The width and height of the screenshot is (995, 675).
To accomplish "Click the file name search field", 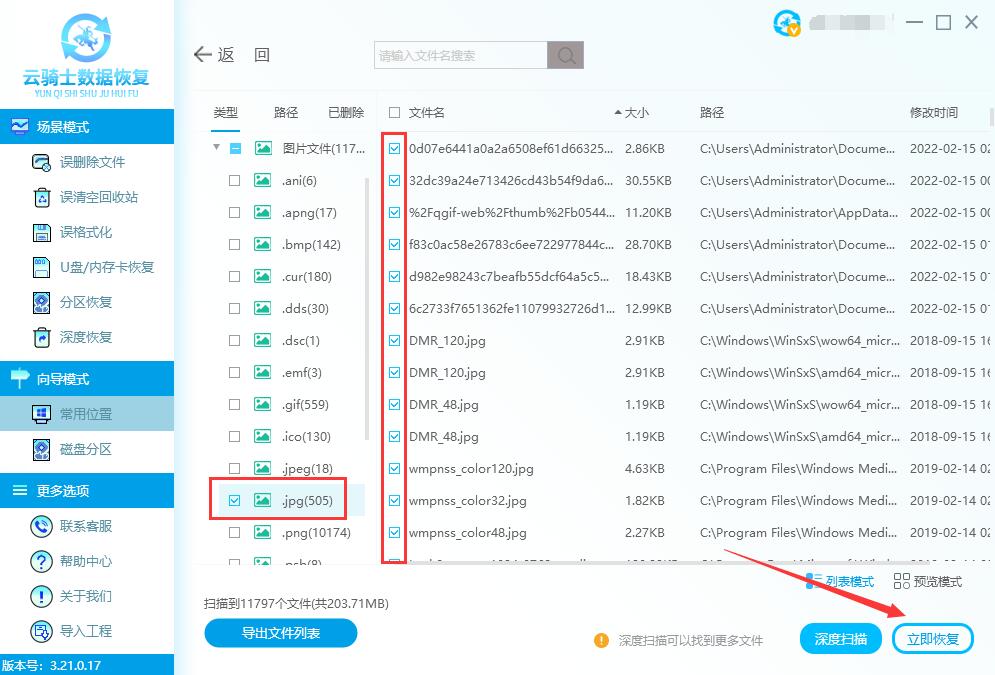I will [x=461, y=55].
